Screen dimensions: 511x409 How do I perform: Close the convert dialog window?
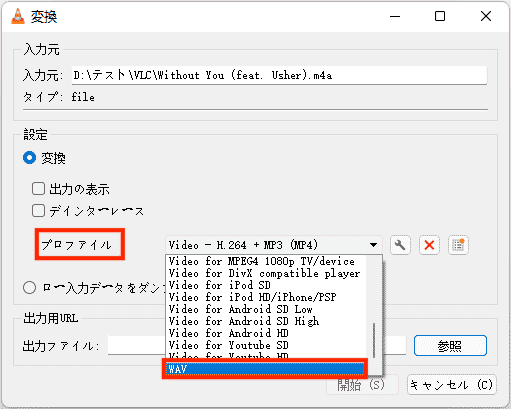[486, 16]
